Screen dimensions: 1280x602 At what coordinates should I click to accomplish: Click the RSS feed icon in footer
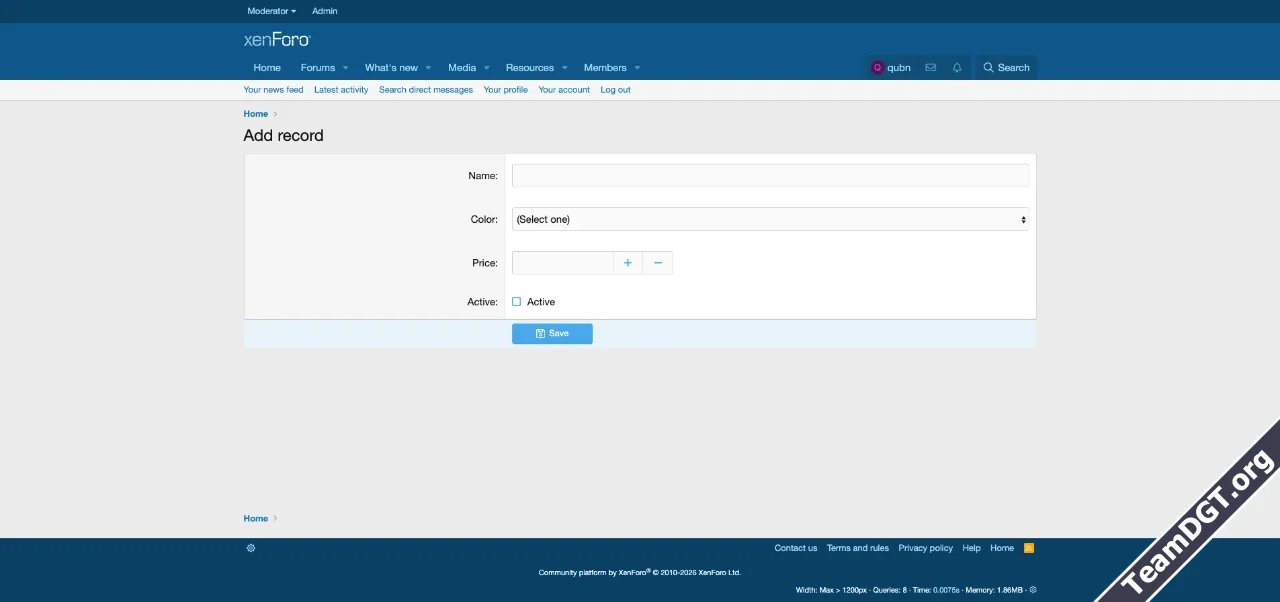pyautogui.click(x=1028, y=548)
